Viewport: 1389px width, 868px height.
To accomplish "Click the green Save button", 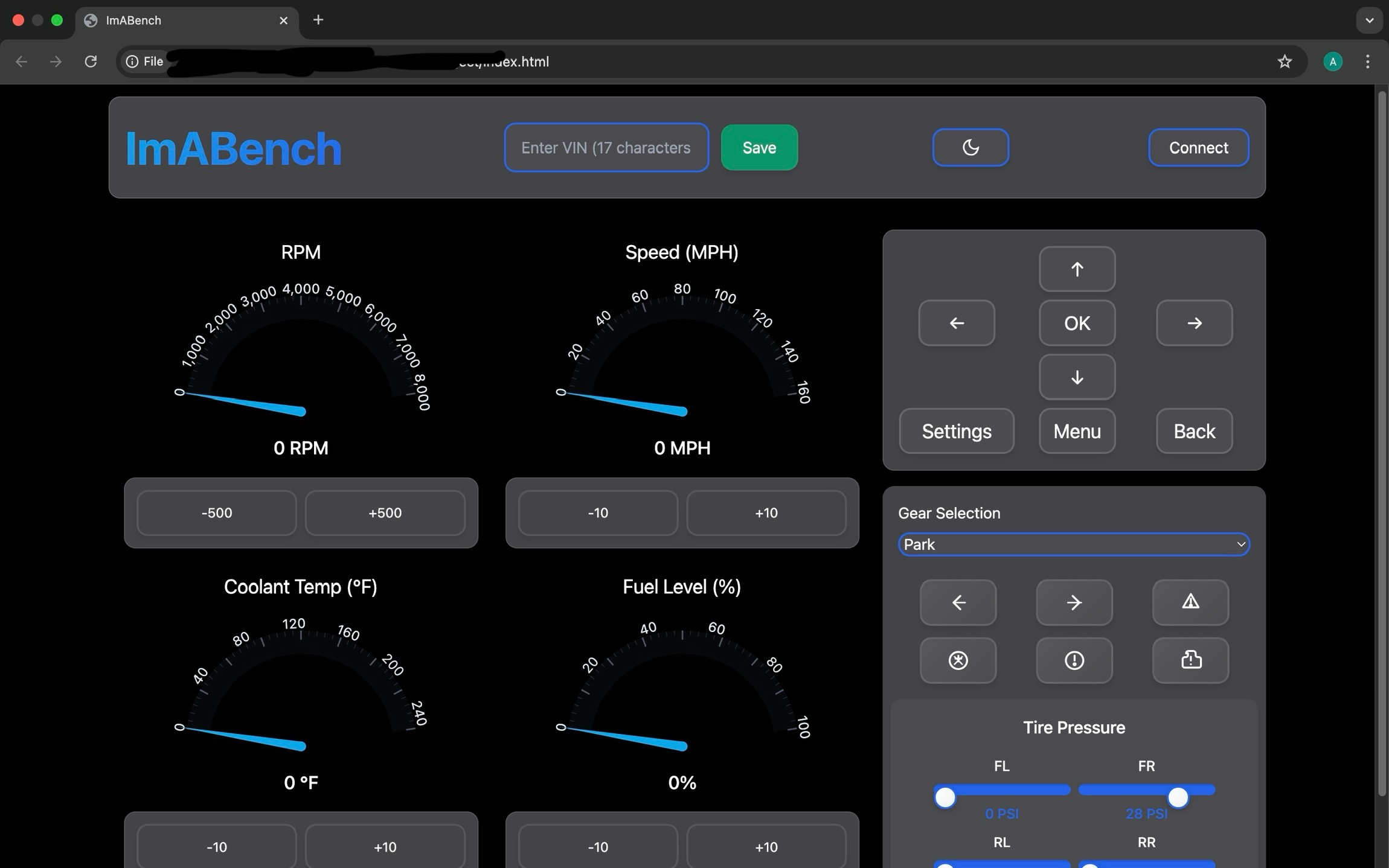I will pos(759,147).
